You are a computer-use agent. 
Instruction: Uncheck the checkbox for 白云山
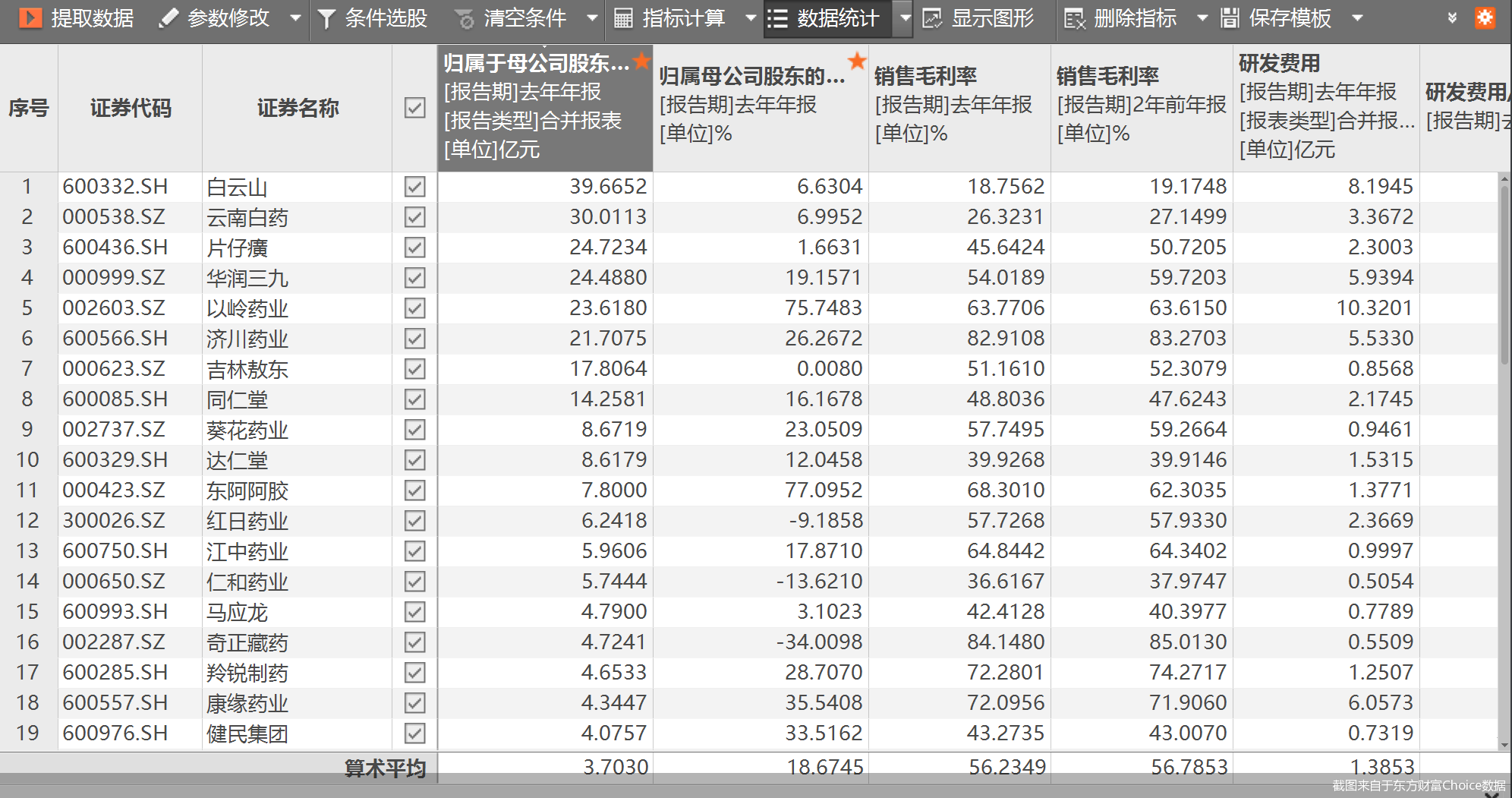414,187
